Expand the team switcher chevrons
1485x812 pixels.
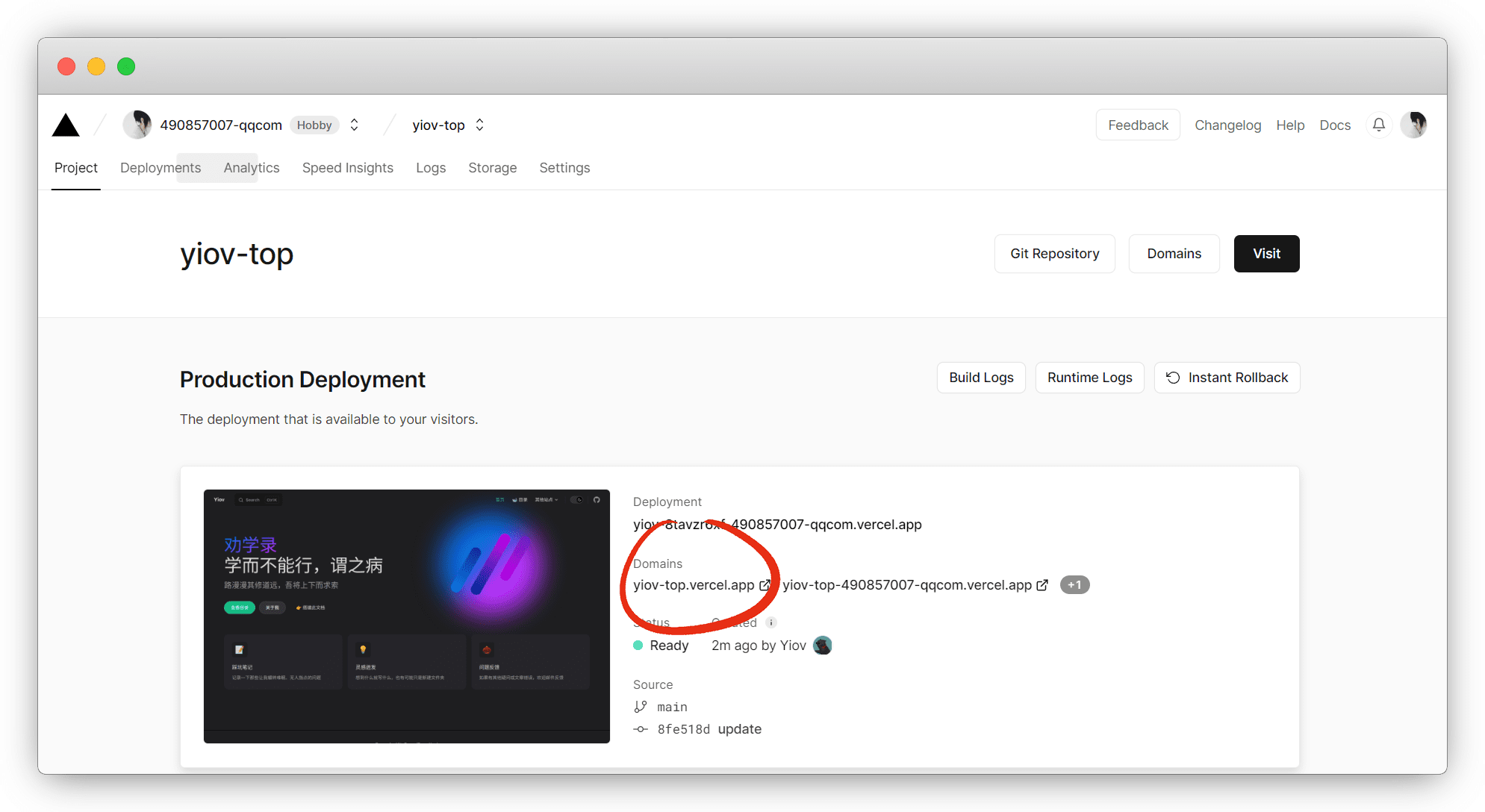point(355,125)
